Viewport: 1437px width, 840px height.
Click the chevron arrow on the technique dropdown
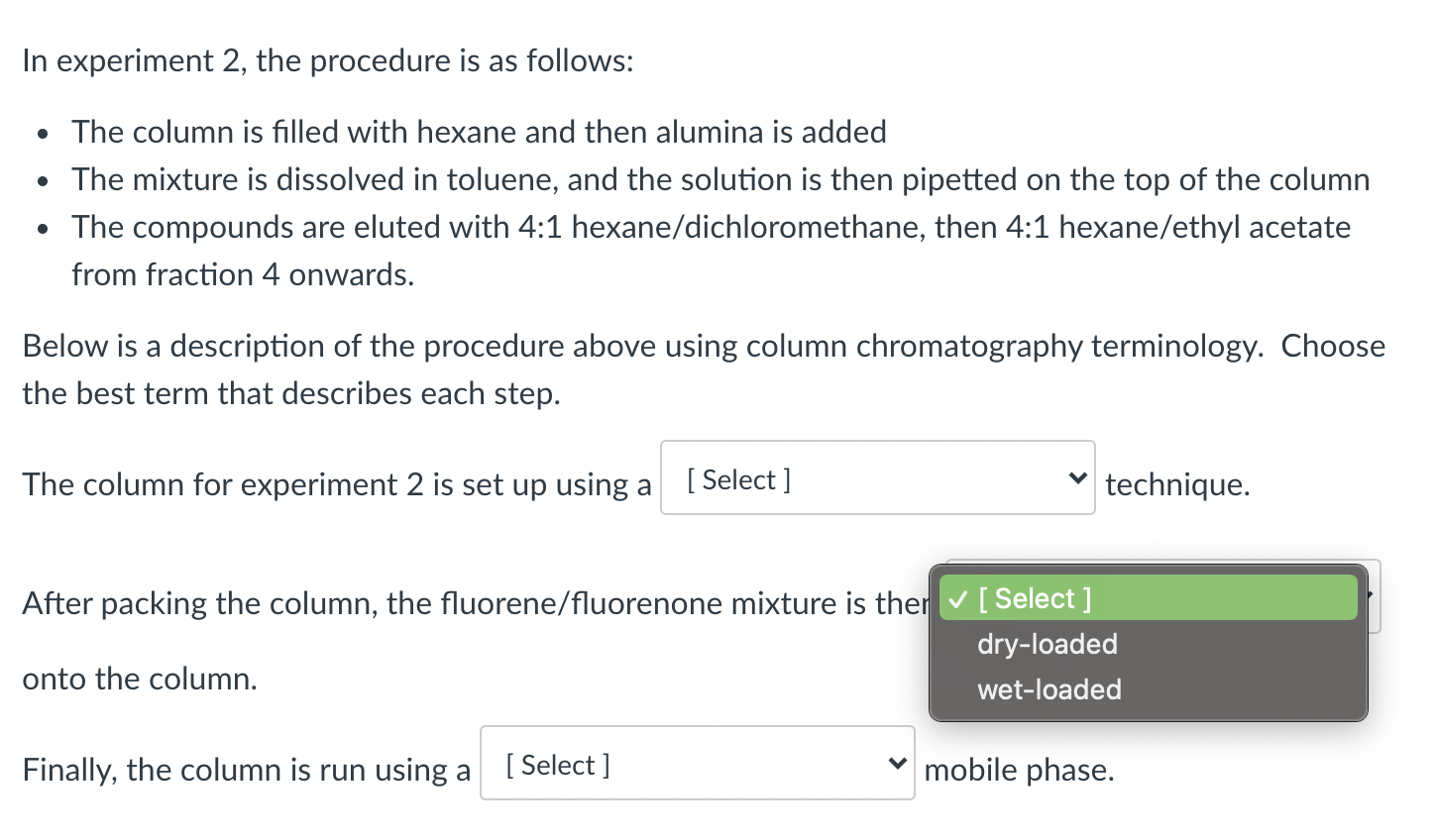tap(1078, 477)
